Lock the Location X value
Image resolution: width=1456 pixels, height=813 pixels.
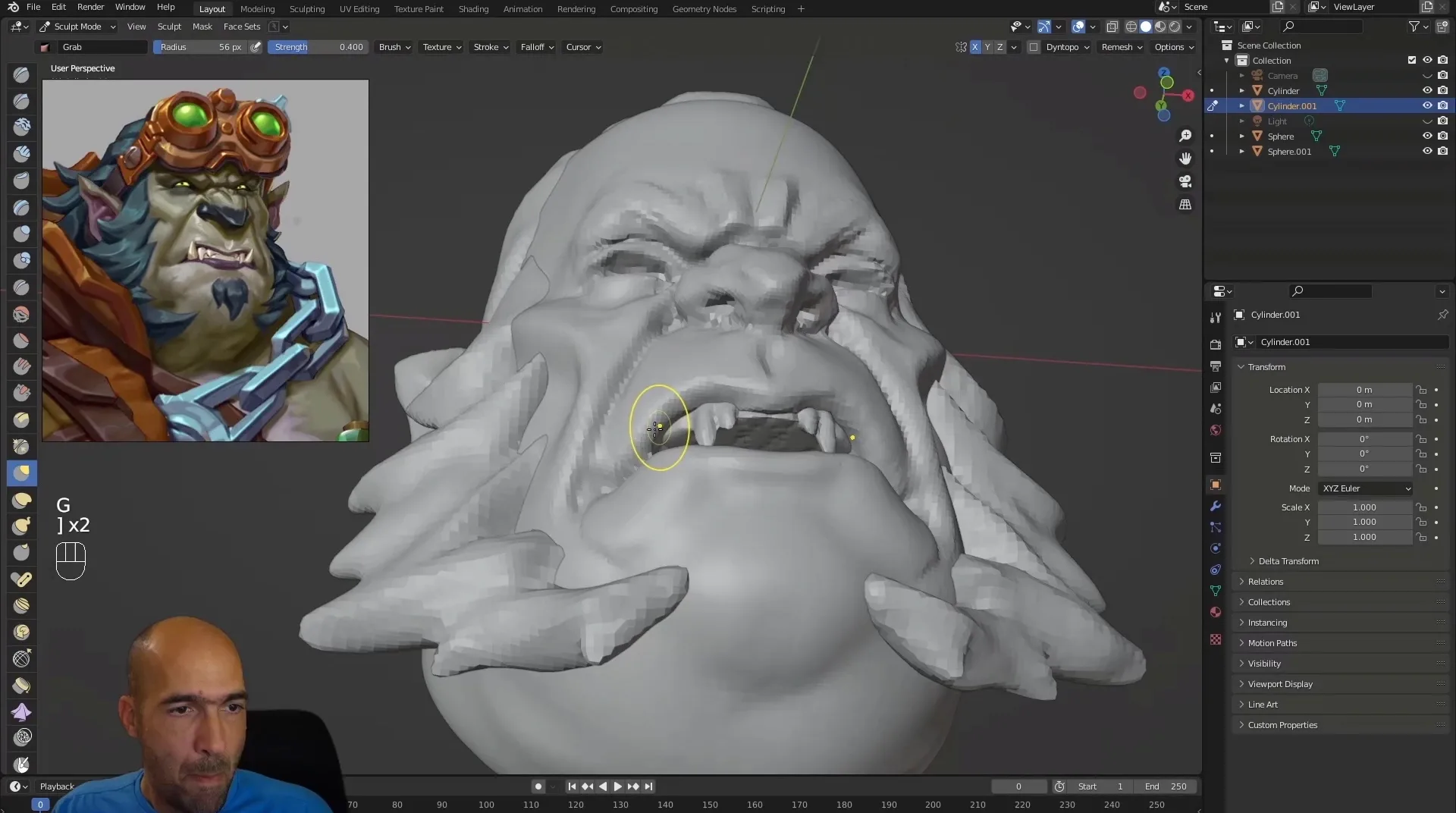point(1421,390)
